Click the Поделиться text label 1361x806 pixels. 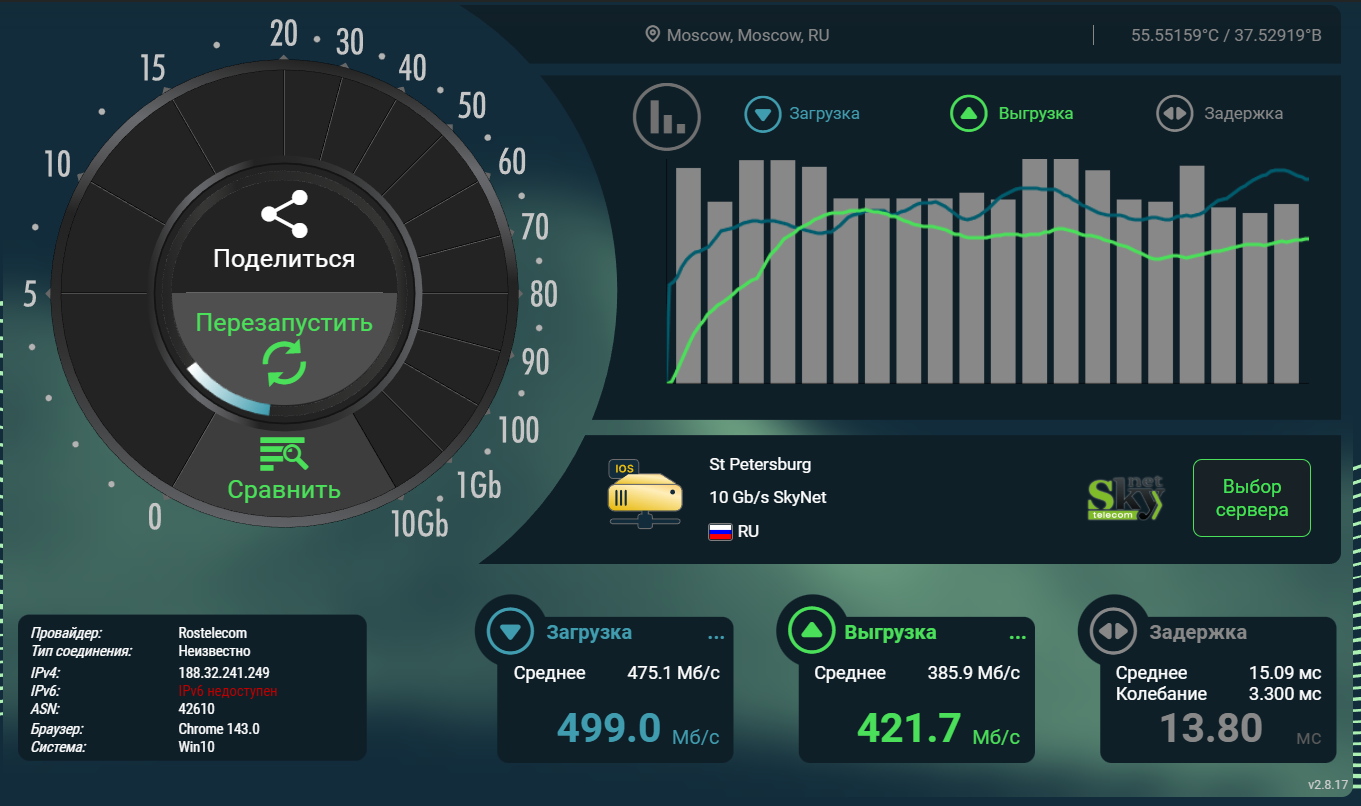[x=284, y=259]
